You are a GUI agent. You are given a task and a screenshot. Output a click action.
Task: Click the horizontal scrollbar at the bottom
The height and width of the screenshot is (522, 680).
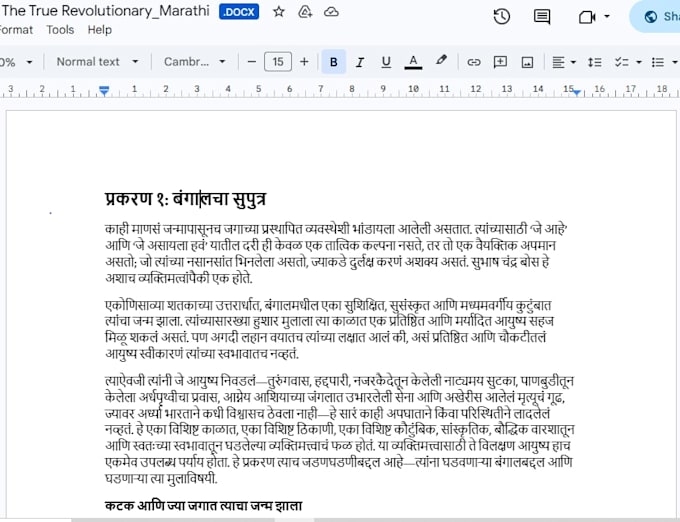pyautogui.click(x=295, y=520)
